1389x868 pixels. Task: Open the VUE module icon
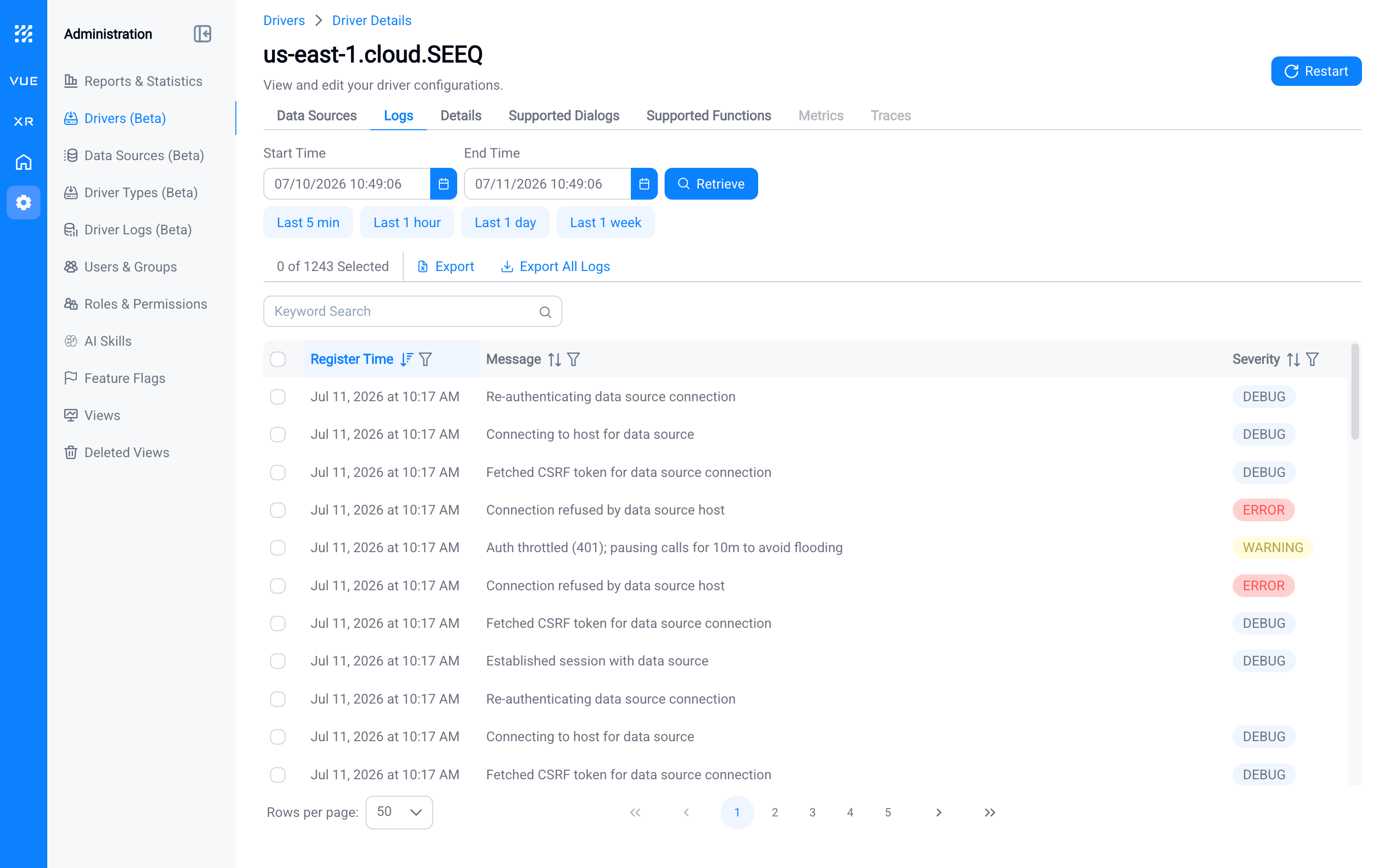(x=24, y=81)
